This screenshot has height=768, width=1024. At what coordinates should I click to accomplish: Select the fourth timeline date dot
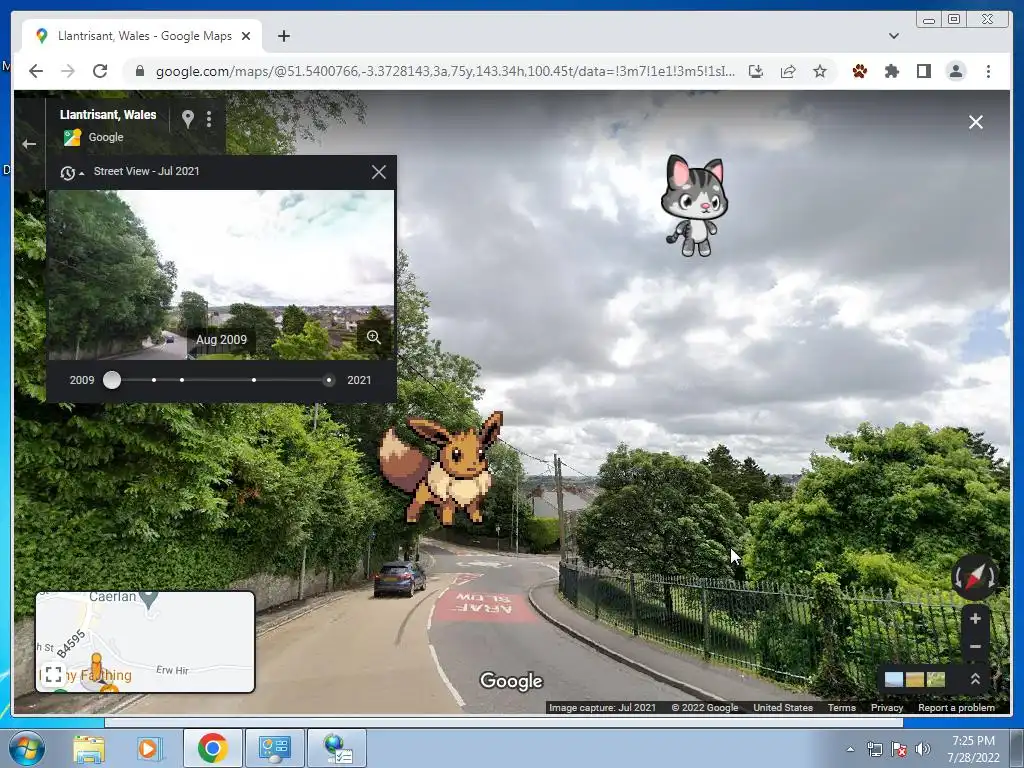[253, 380]
